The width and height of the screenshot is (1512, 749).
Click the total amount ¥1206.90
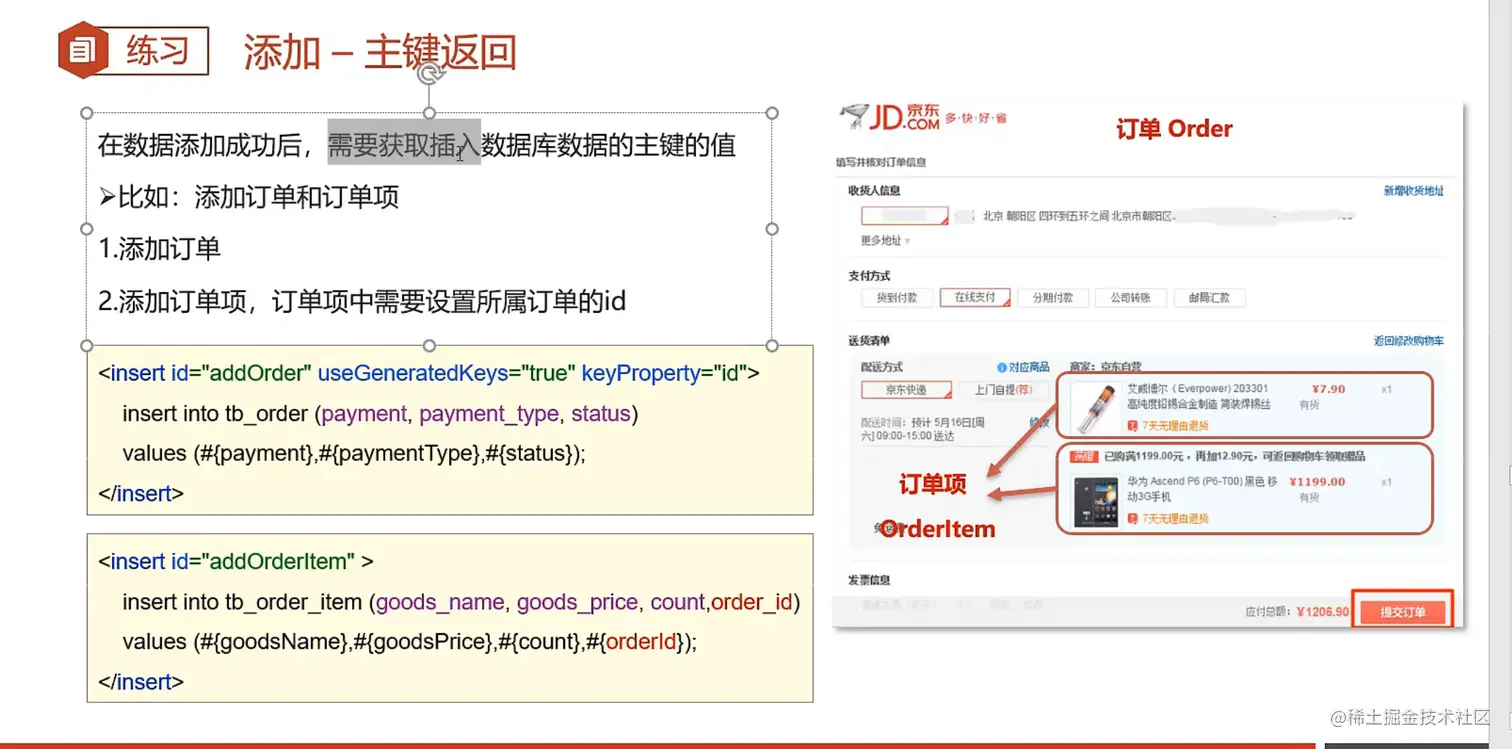[x=1323, y=612]
